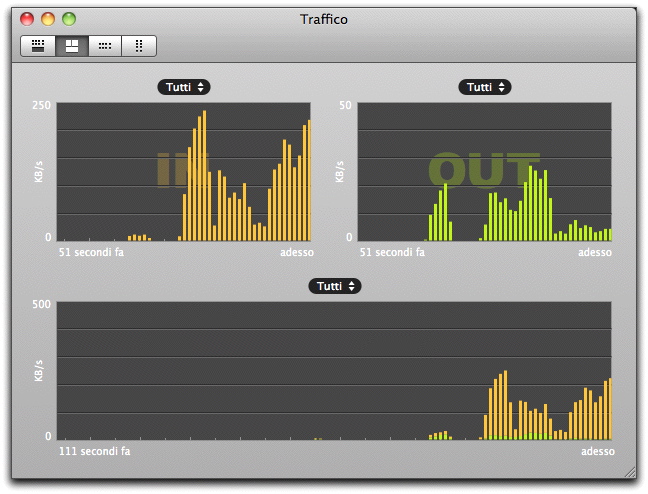Click the window resize grip corner
This screenshot has height=494, width=648.
point(630,472)
